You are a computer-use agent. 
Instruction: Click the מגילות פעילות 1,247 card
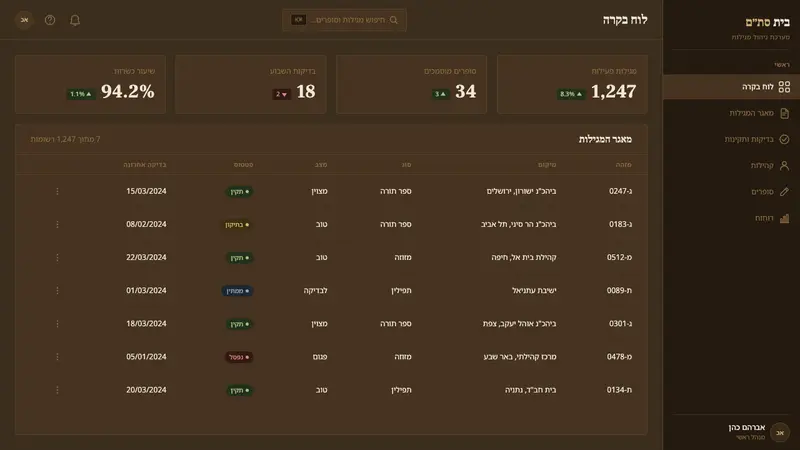pos(572,84)
